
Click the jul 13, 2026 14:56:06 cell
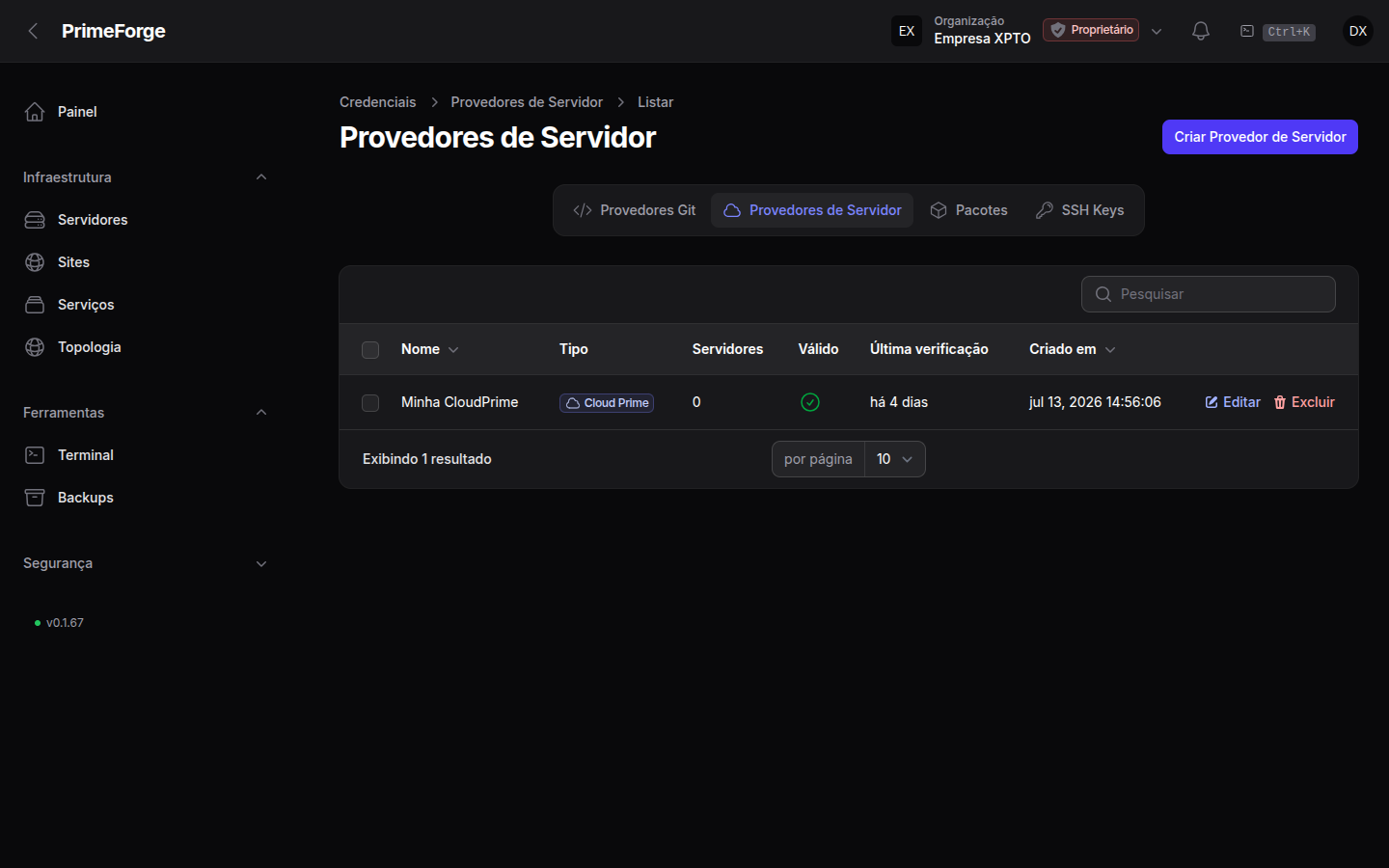click(1095, 402)
